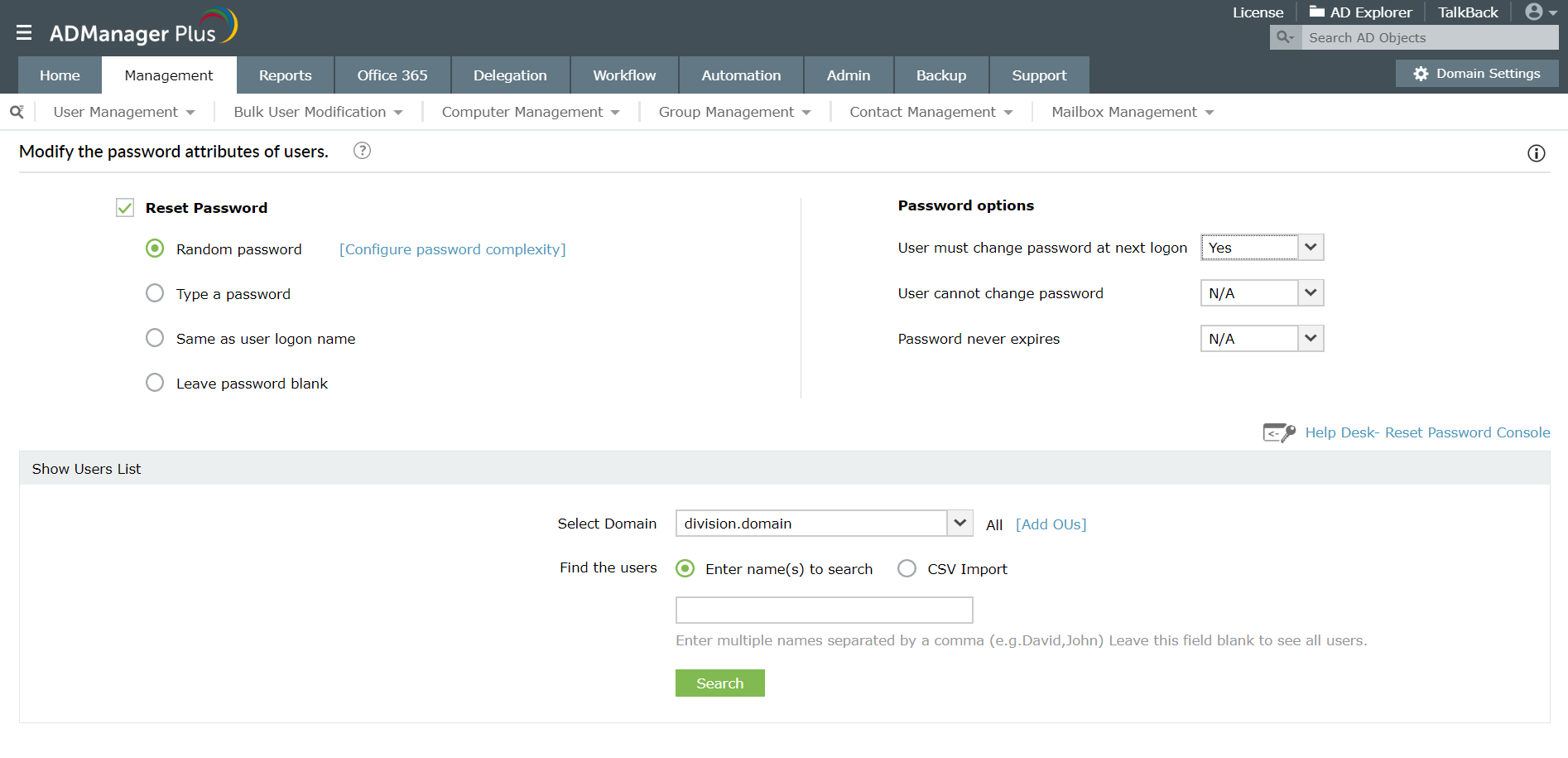Viewport: 1568px width, 758px height.
Task: Click the Domain Settings gear icon
Action: pos(1421,74)
